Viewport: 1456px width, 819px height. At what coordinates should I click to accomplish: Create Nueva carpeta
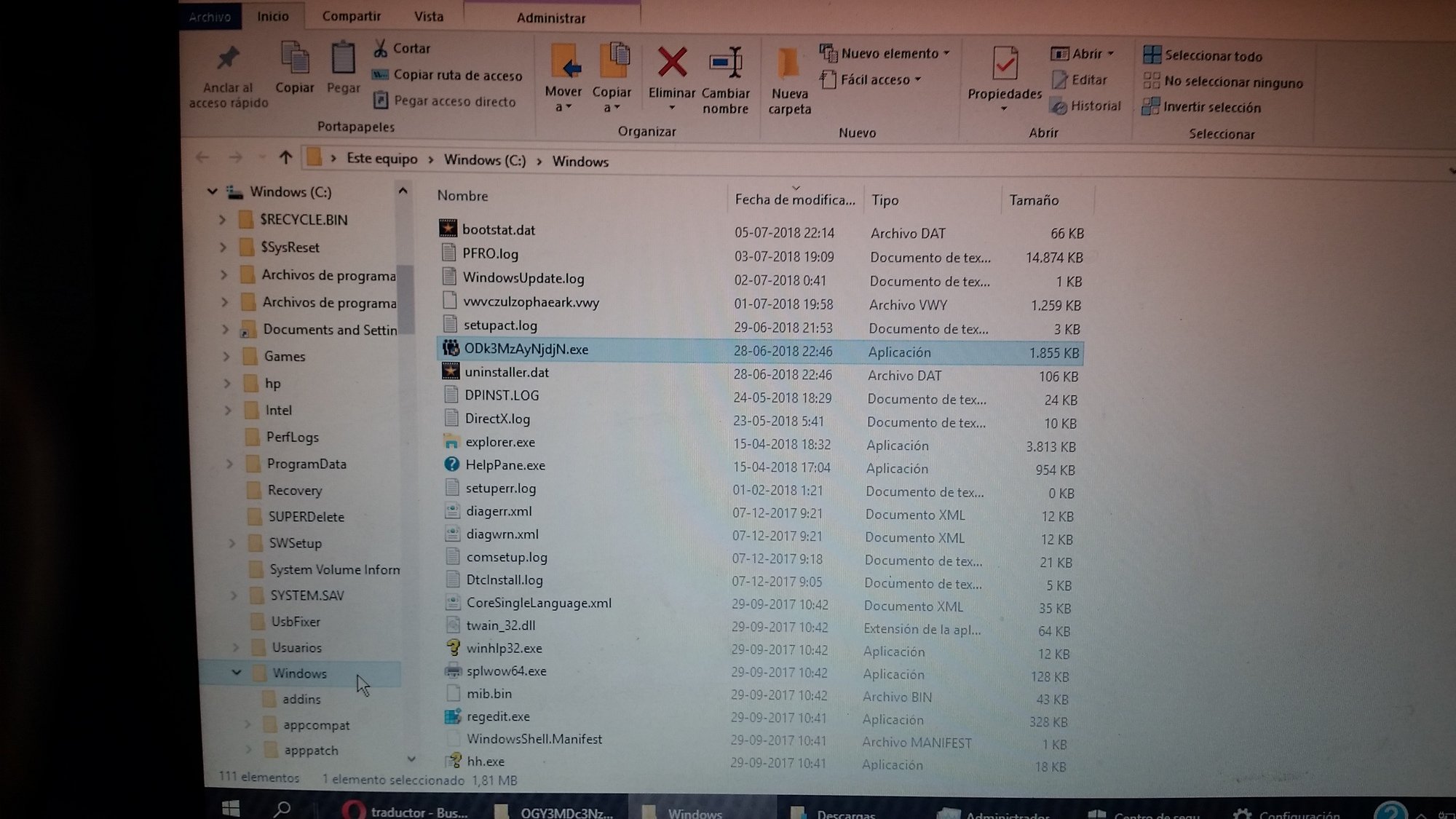pyautogui.click(x=790, y=80)
